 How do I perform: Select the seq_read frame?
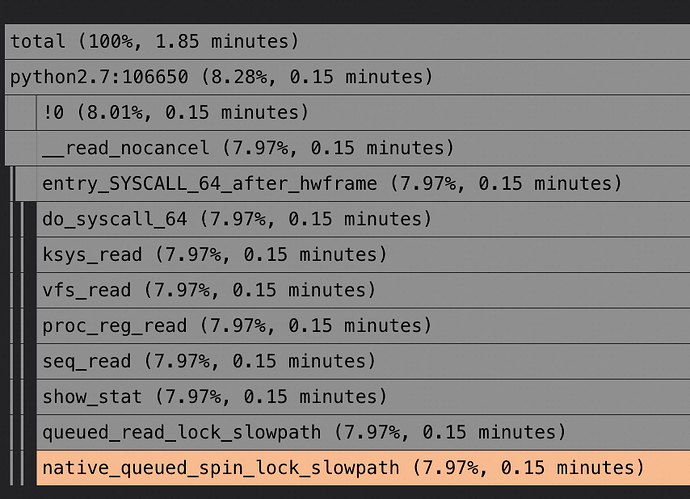tap(360, 361)
